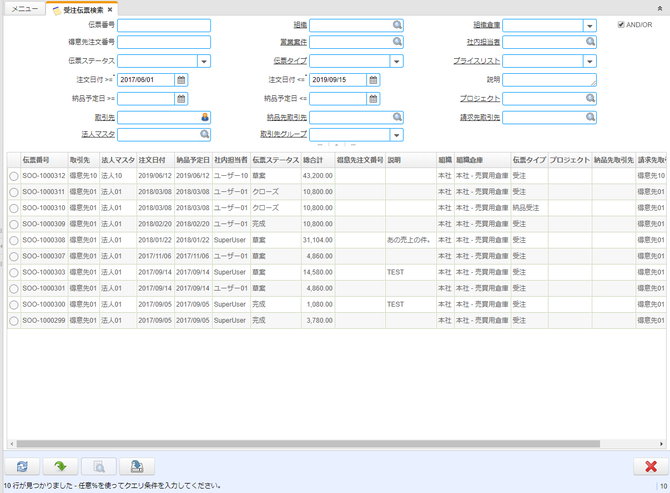Focus the 説明 text area
This screenshot has height=493, width=670.
tap(550, 80)
